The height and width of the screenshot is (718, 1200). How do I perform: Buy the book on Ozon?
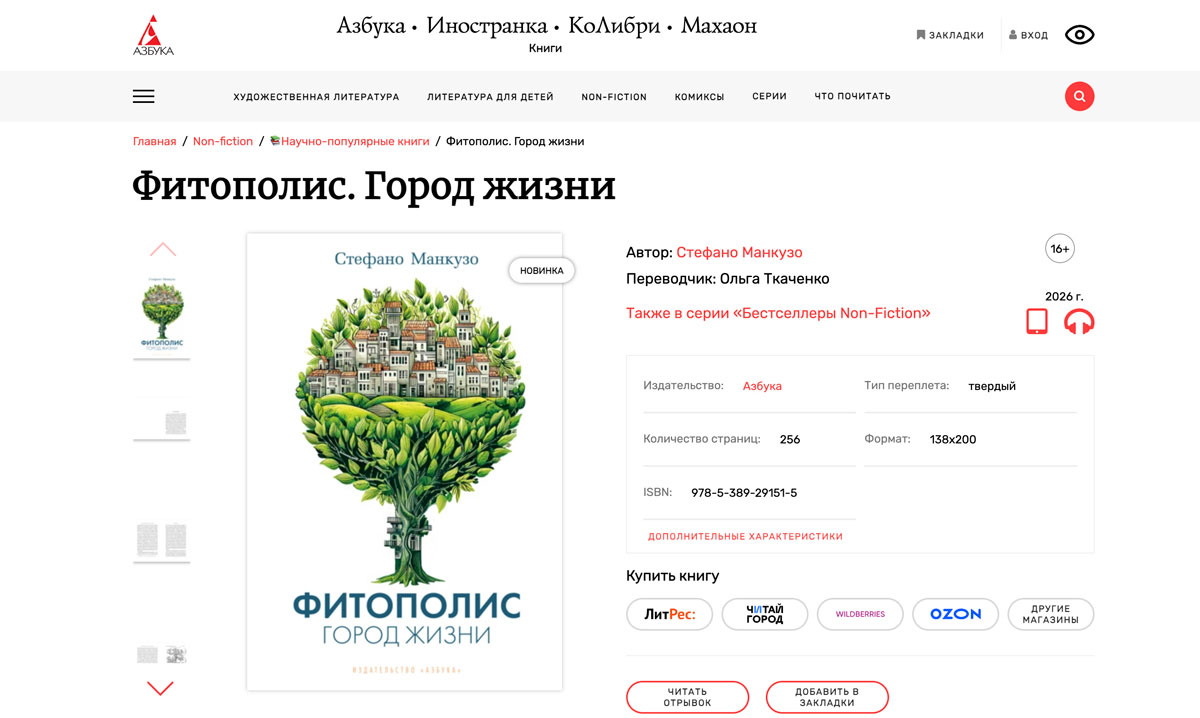[955, 614]
